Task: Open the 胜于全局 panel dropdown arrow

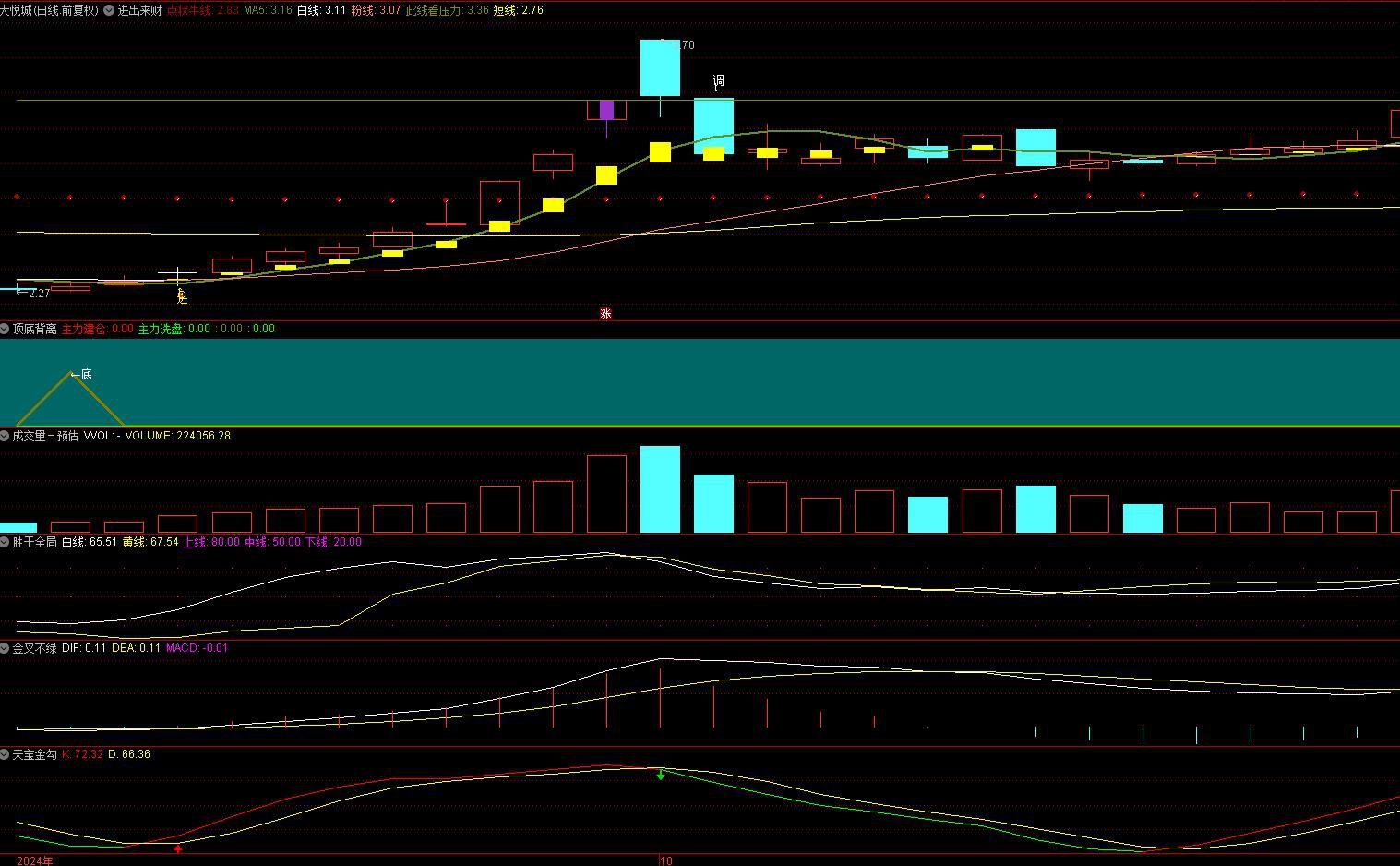Action: 5,542
